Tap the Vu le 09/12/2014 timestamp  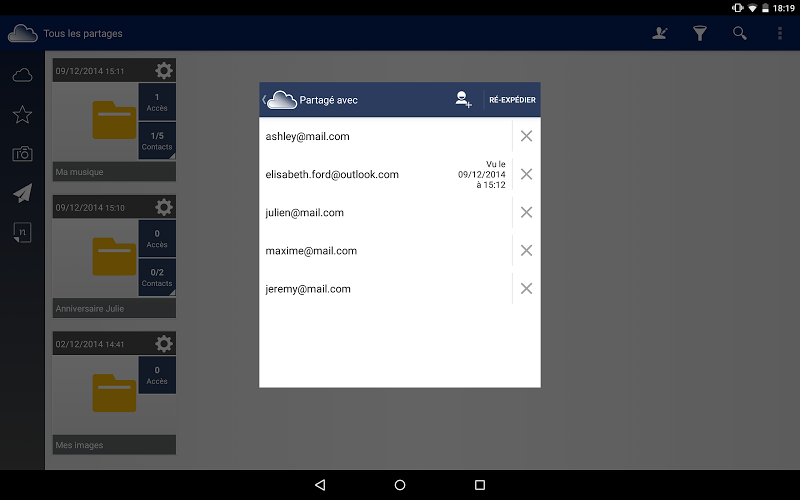tap(482, 174)
